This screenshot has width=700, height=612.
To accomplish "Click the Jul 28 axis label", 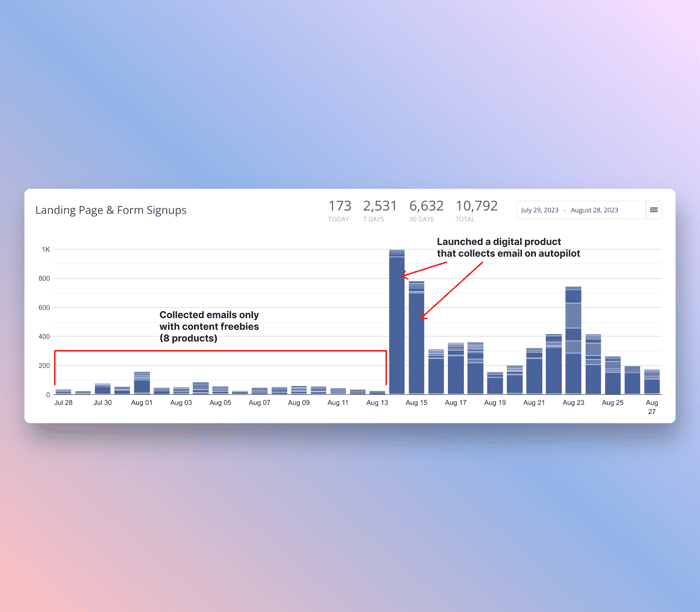I will tap(63, 403).
